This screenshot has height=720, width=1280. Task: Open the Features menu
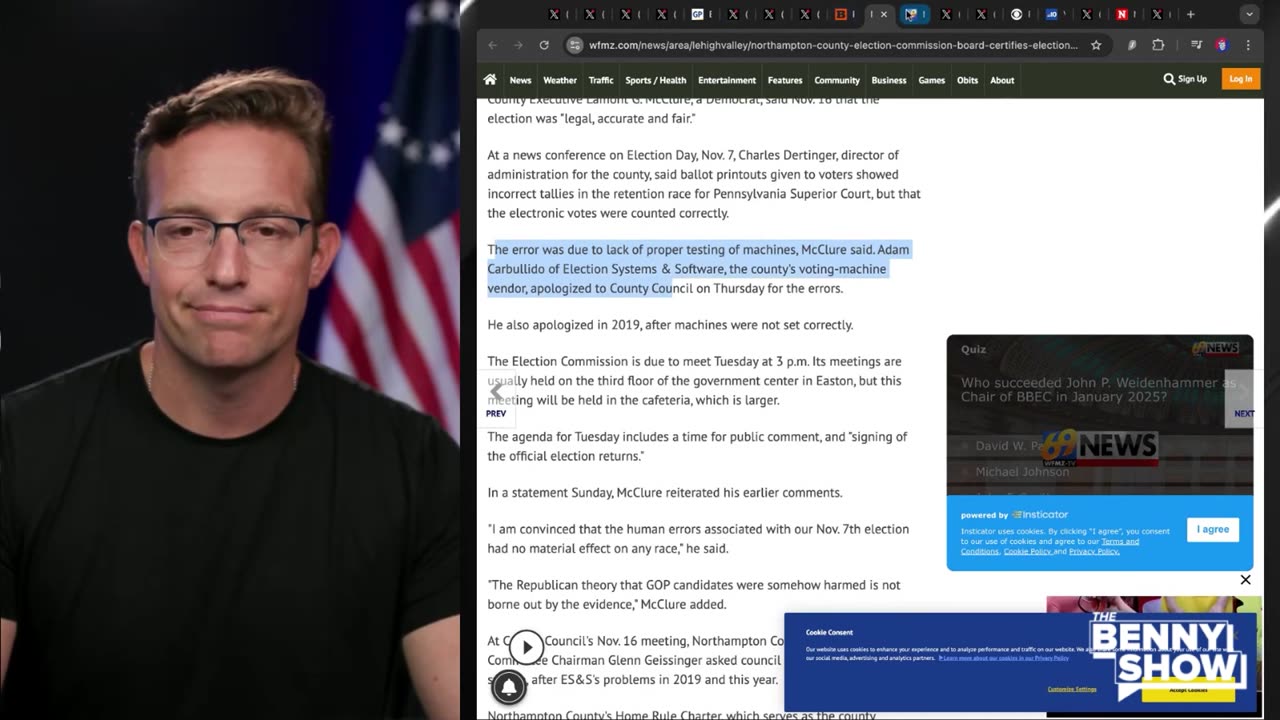785,80
